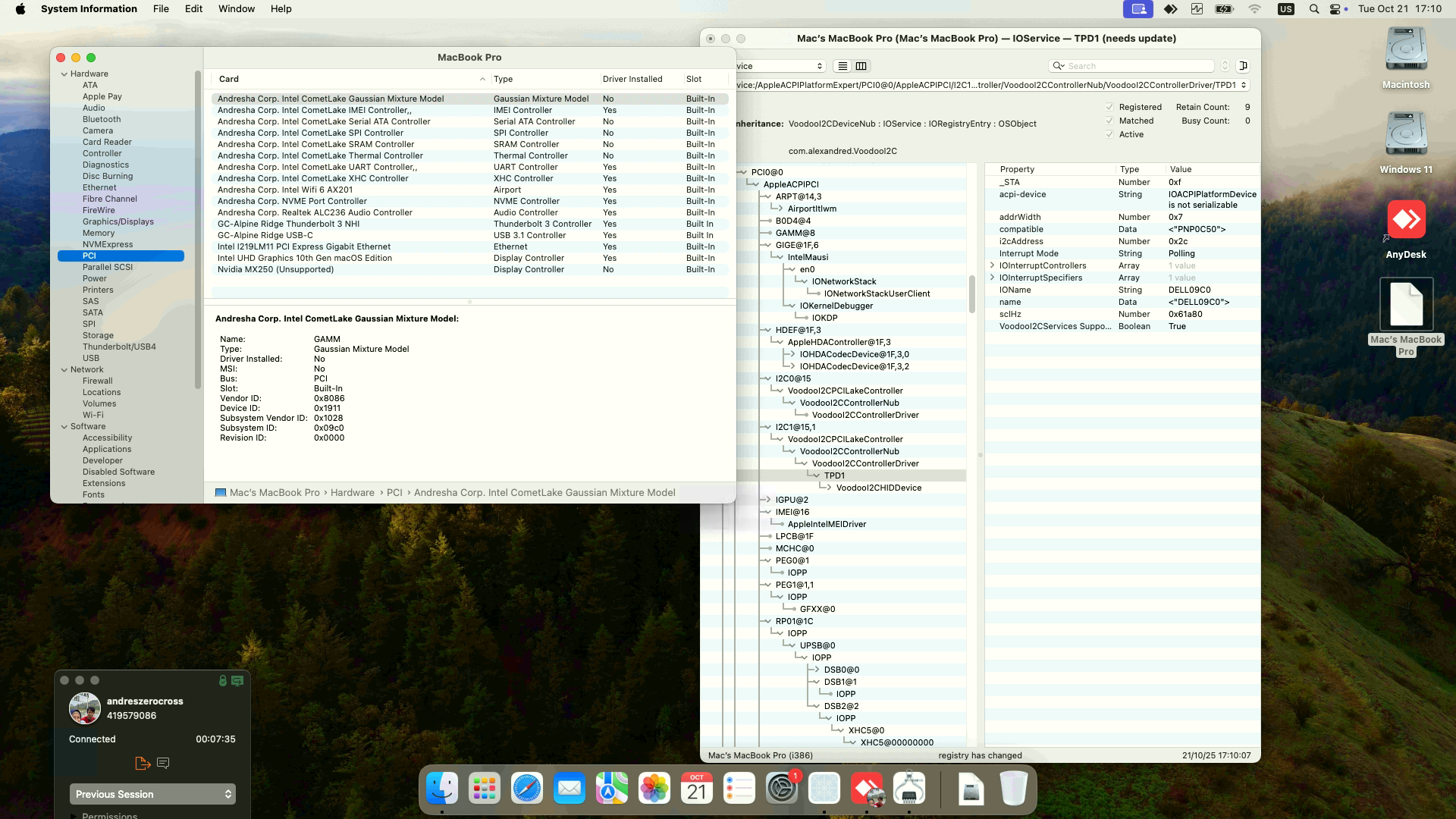
Task: Open Reminders from the Dock
Action: [x=739, y=789]
